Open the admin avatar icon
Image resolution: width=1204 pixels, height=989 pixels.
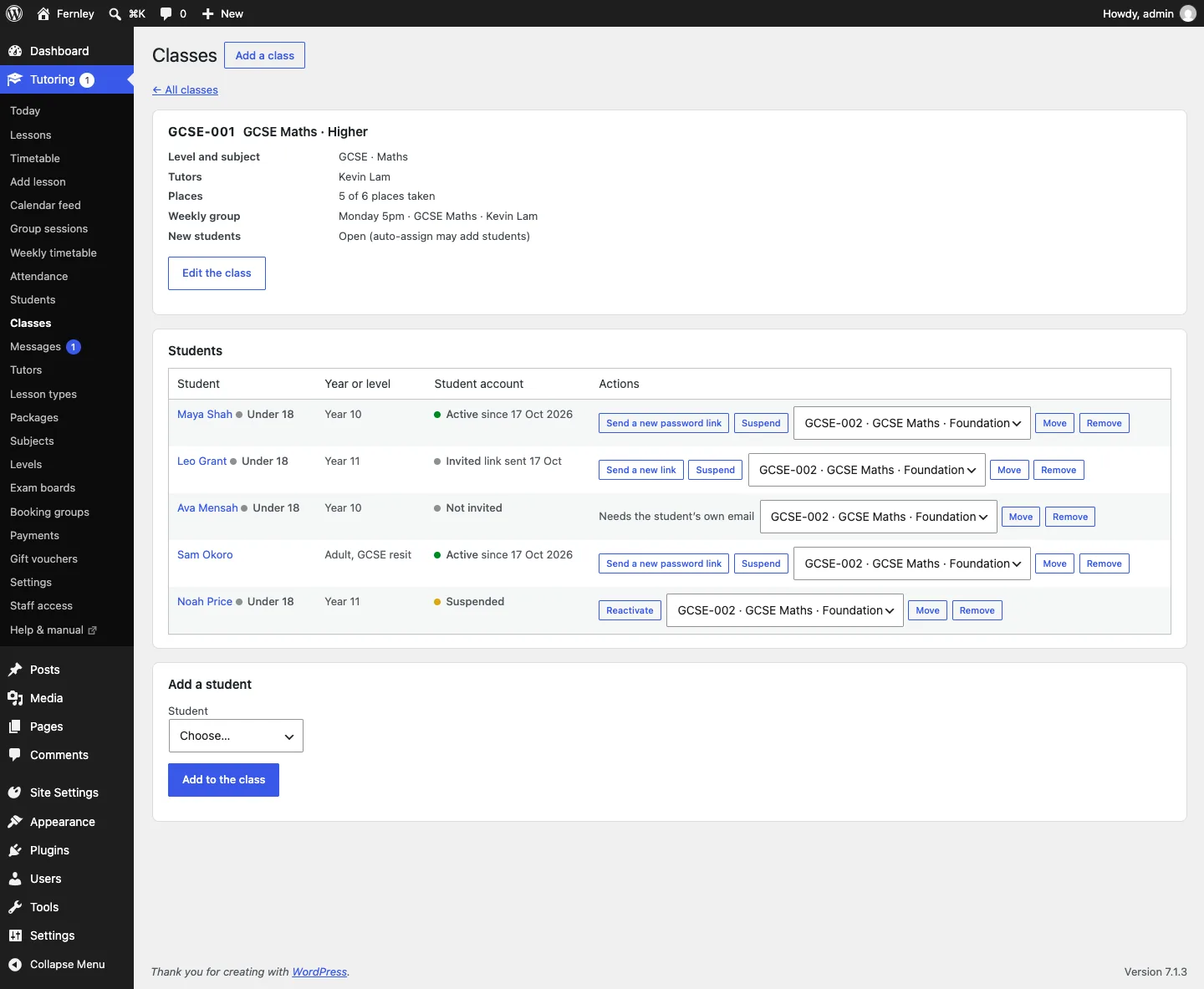click(1187, 13)
